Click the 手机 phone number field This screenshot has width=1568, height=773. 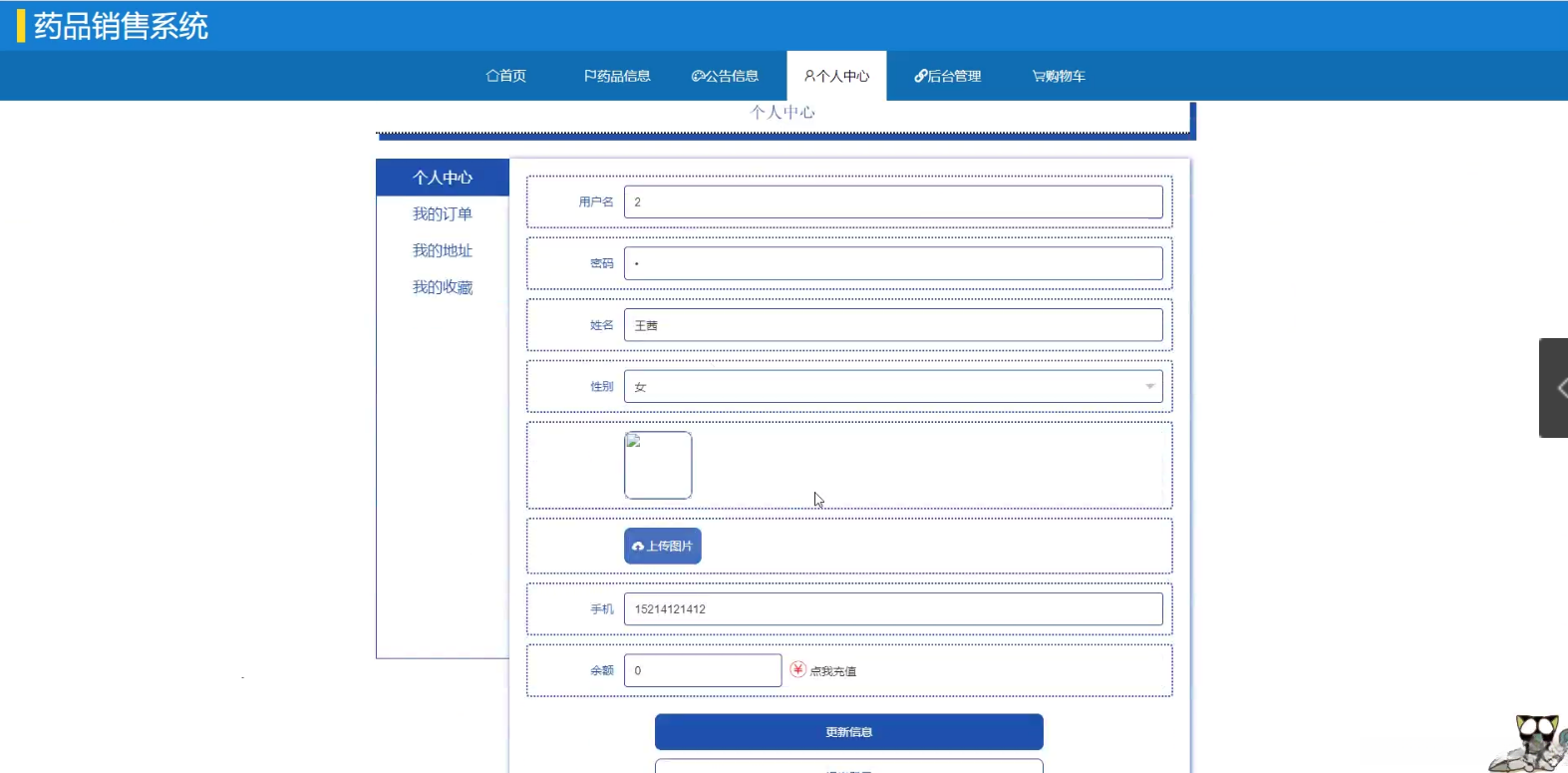click(x=893, y=608)
